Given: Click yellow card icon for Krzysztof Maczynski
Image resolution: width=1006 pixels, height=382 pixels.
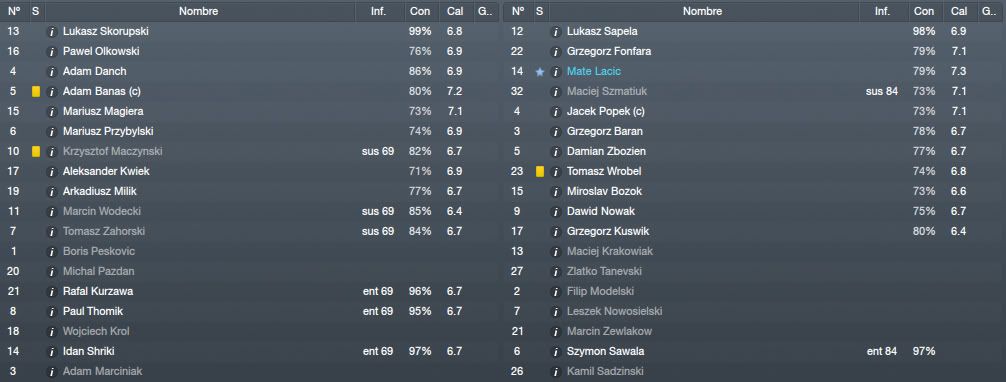Looking at the screenshot, I should point(36,152).
